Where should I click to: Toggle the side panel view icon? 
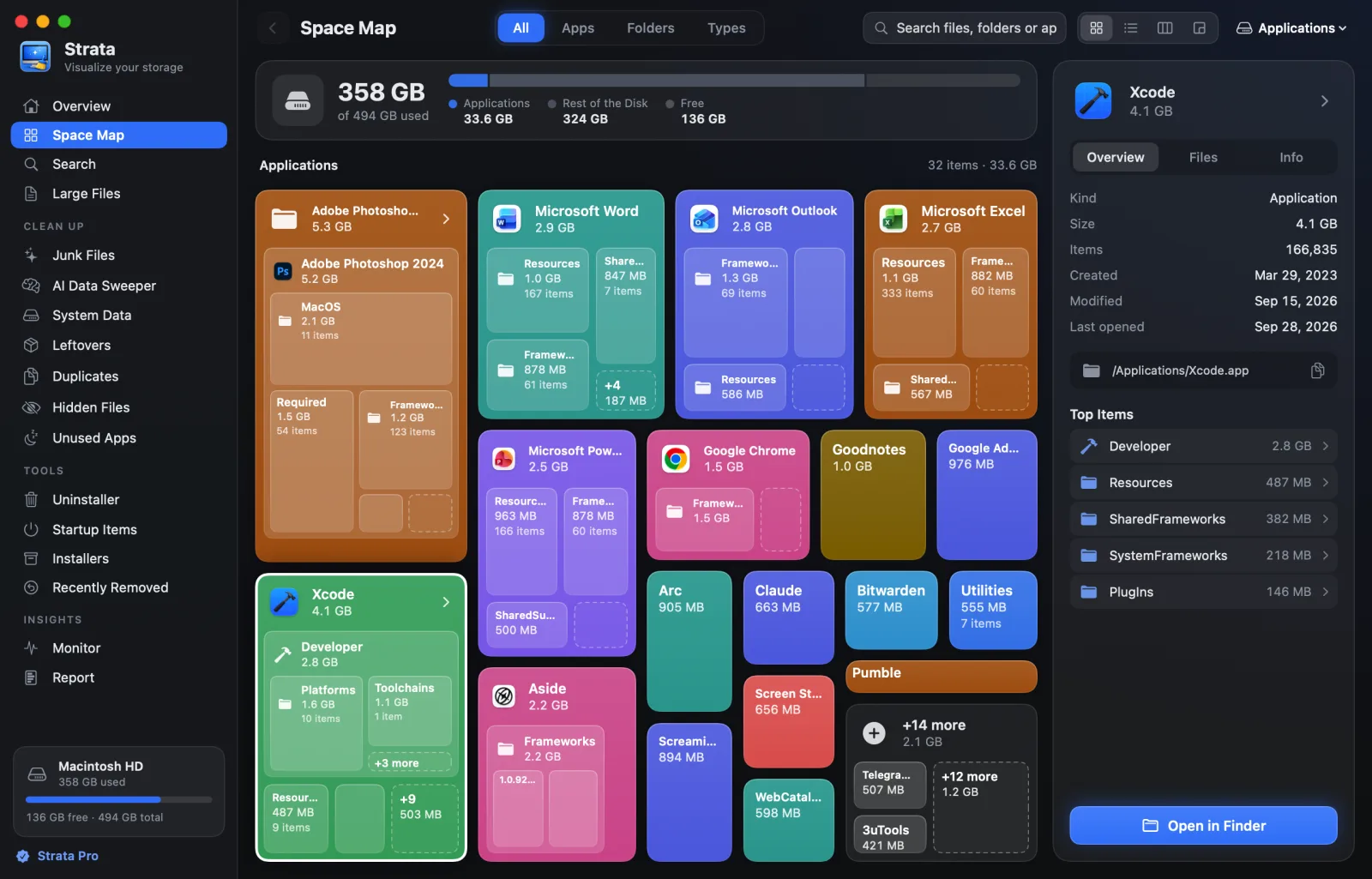click(1199, 28)
